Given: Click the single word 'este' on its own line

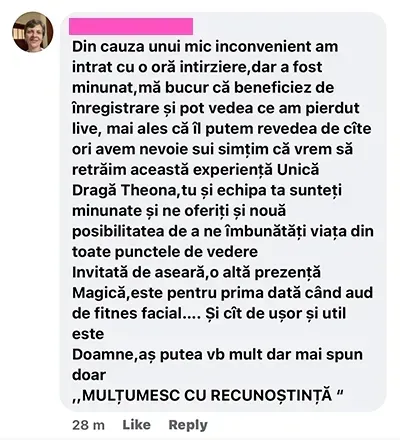Looking at the screenshot, I should (88, 334).
